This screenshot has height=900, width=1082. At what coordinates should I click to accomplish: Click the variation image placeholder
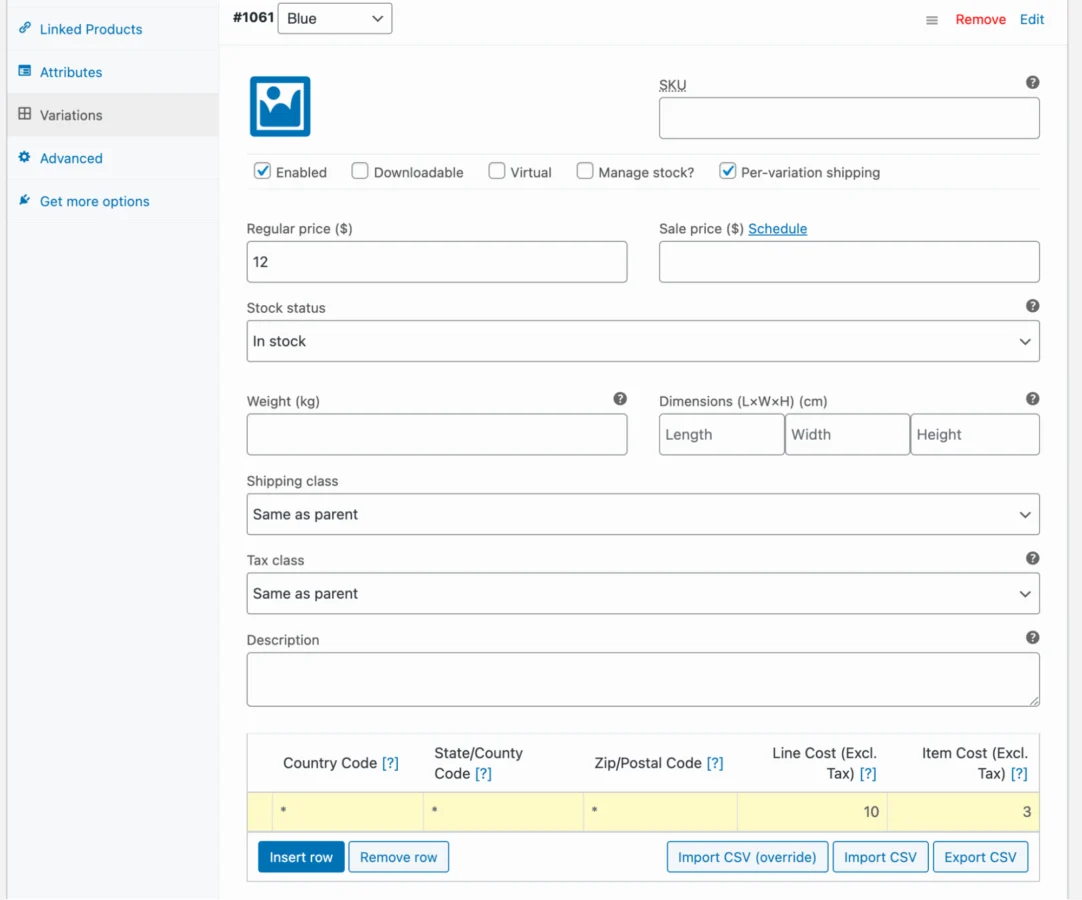tap(280, 106)
